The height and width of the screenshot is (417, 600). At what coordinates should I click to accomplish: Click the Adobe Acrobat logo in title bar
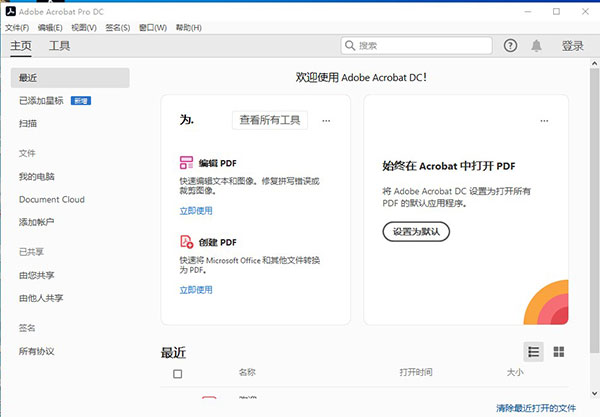point(11,11)
